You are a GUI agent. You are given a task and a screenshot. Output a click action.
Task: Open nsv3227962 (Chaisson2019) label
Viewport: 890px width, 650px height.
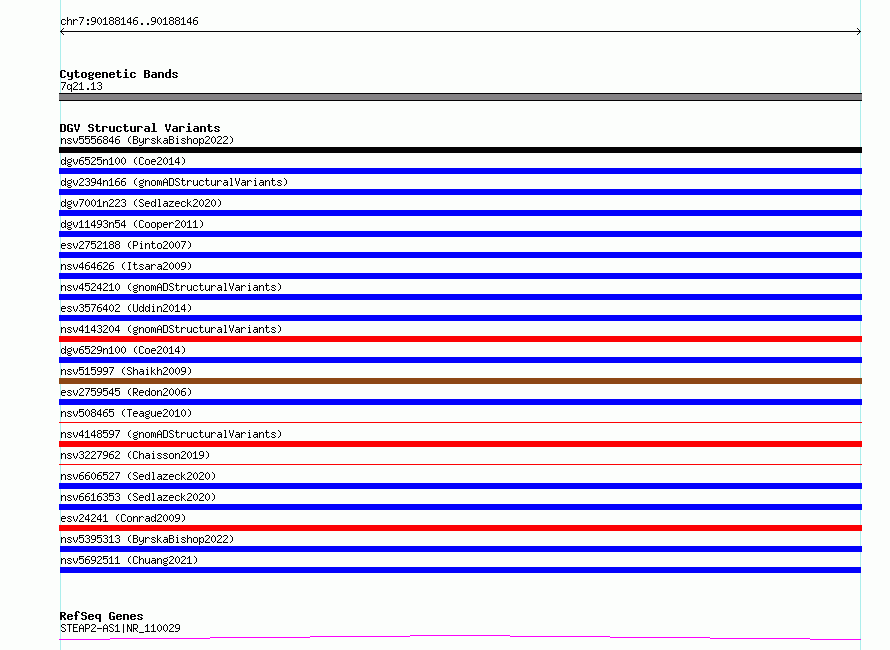click(x=135, y=455)
